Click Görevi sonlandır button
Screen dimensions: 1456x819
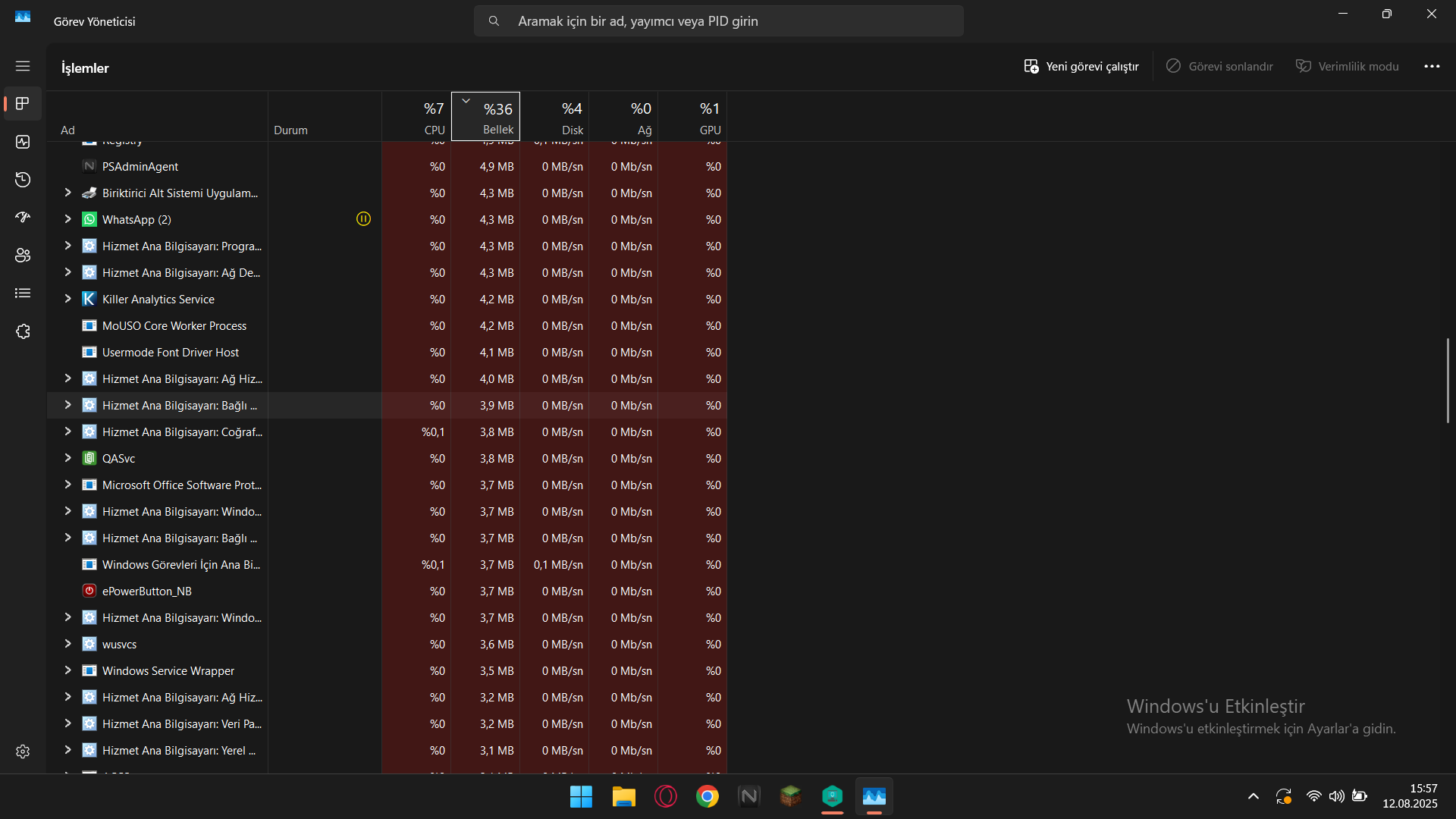[1219, 67]
